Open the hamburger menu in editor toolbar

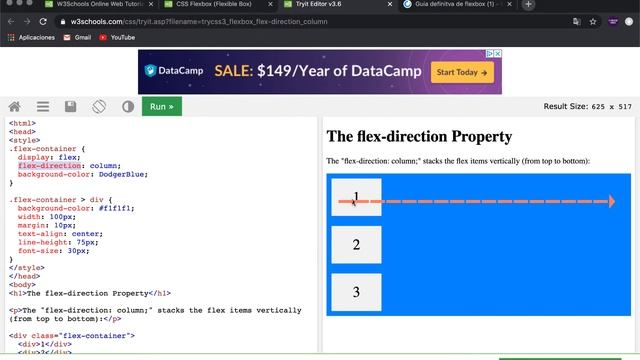click(x=43, y=107)
